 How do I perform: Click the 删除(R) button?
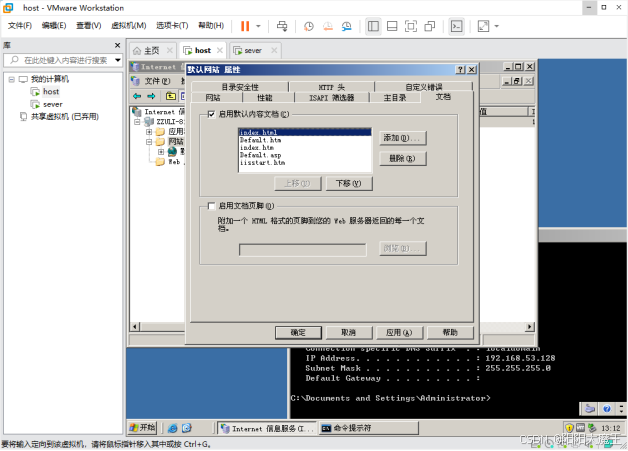tap(403, 159)
